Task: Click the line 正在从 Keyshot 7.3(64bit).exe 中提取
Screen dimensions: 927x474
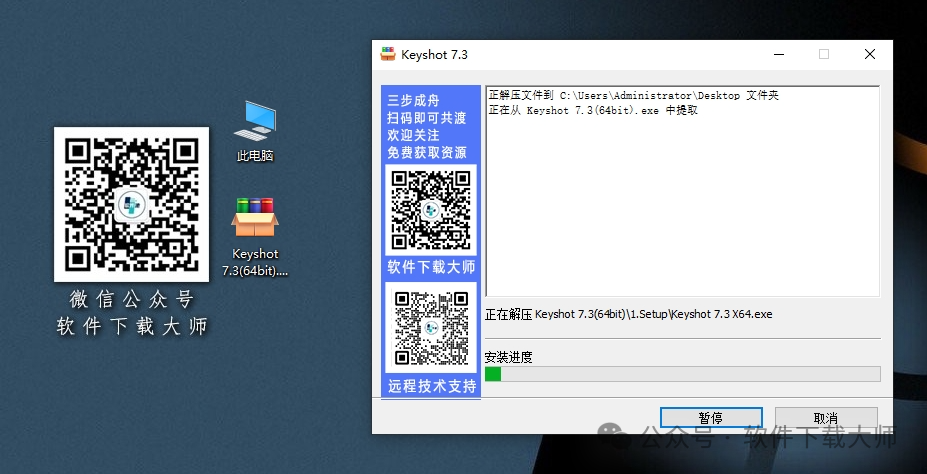Action: tap(593, 111)
